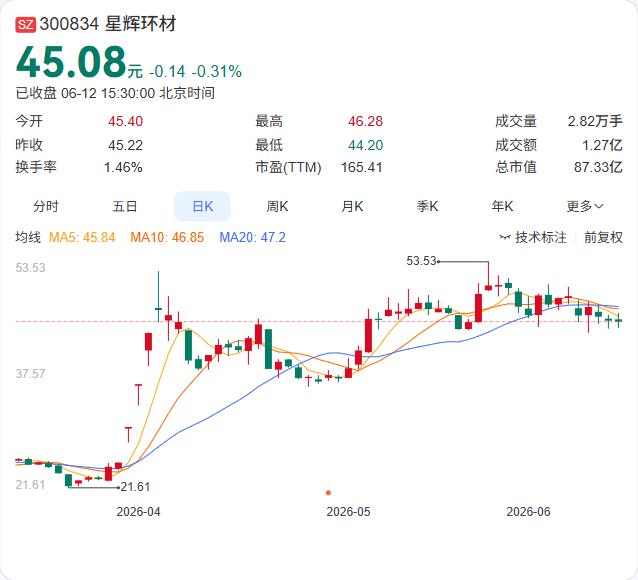Screen dimensions: 638x580
Task: Click the stock name 300834 星辉环材
Action: [x=108, y=24]
